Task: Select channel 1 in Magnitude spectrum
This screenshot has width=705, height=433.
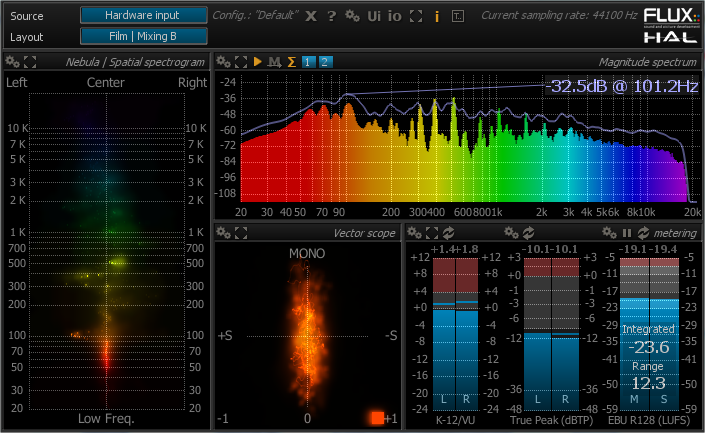Action: point(308,62)
